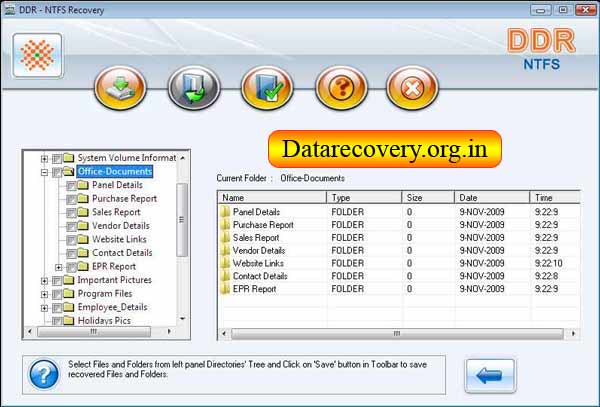Select Sales Report label in the tree
The width and height of the screenshot is (600, 407).
click(x=116, y=212)
